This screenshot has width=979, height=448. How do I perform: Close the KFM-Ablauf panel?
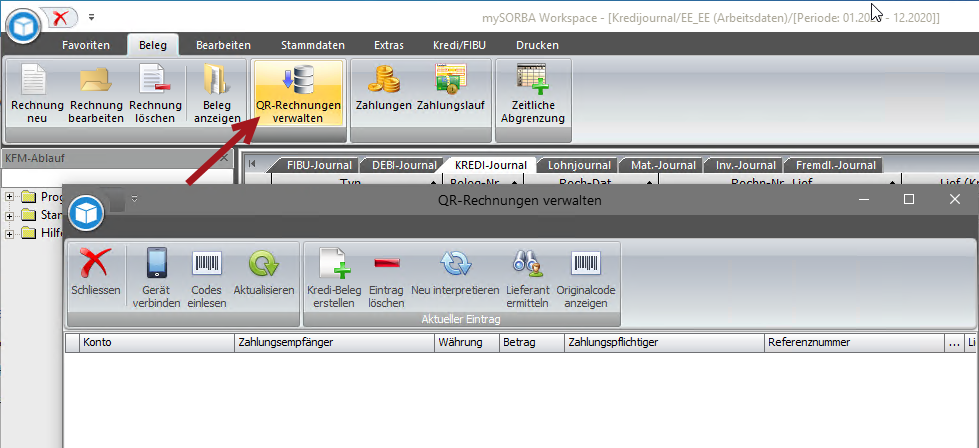[x=224, y=158]
